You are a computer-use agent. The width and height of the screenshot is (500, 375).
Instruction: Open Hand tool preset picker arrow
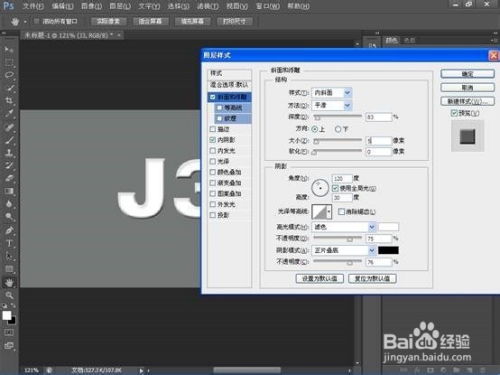25,22
